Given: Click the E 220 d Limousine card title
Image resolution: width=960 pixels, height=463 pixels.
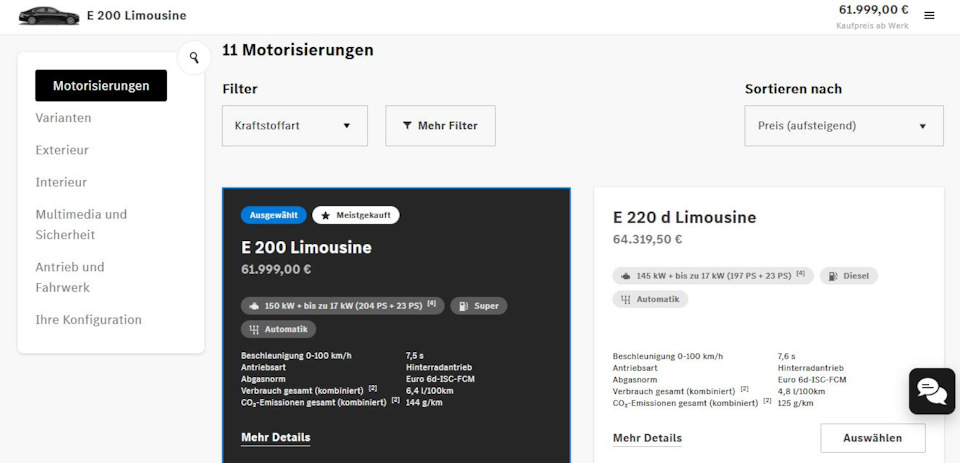Looking at the screenshot, I should click(x=684, y=217).
